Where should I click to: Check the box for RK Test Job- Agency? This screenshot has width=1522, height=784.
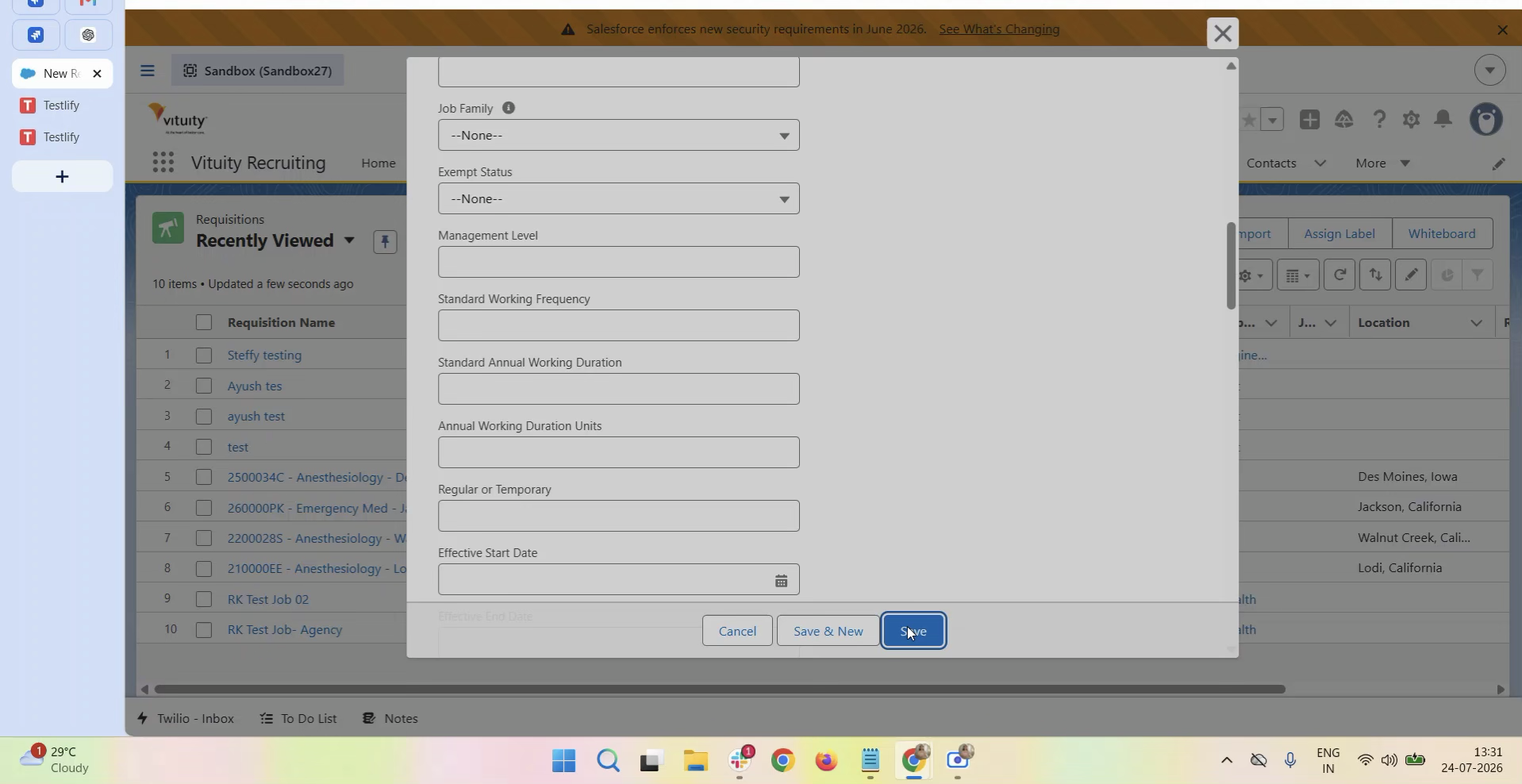[x=204, y=630]
